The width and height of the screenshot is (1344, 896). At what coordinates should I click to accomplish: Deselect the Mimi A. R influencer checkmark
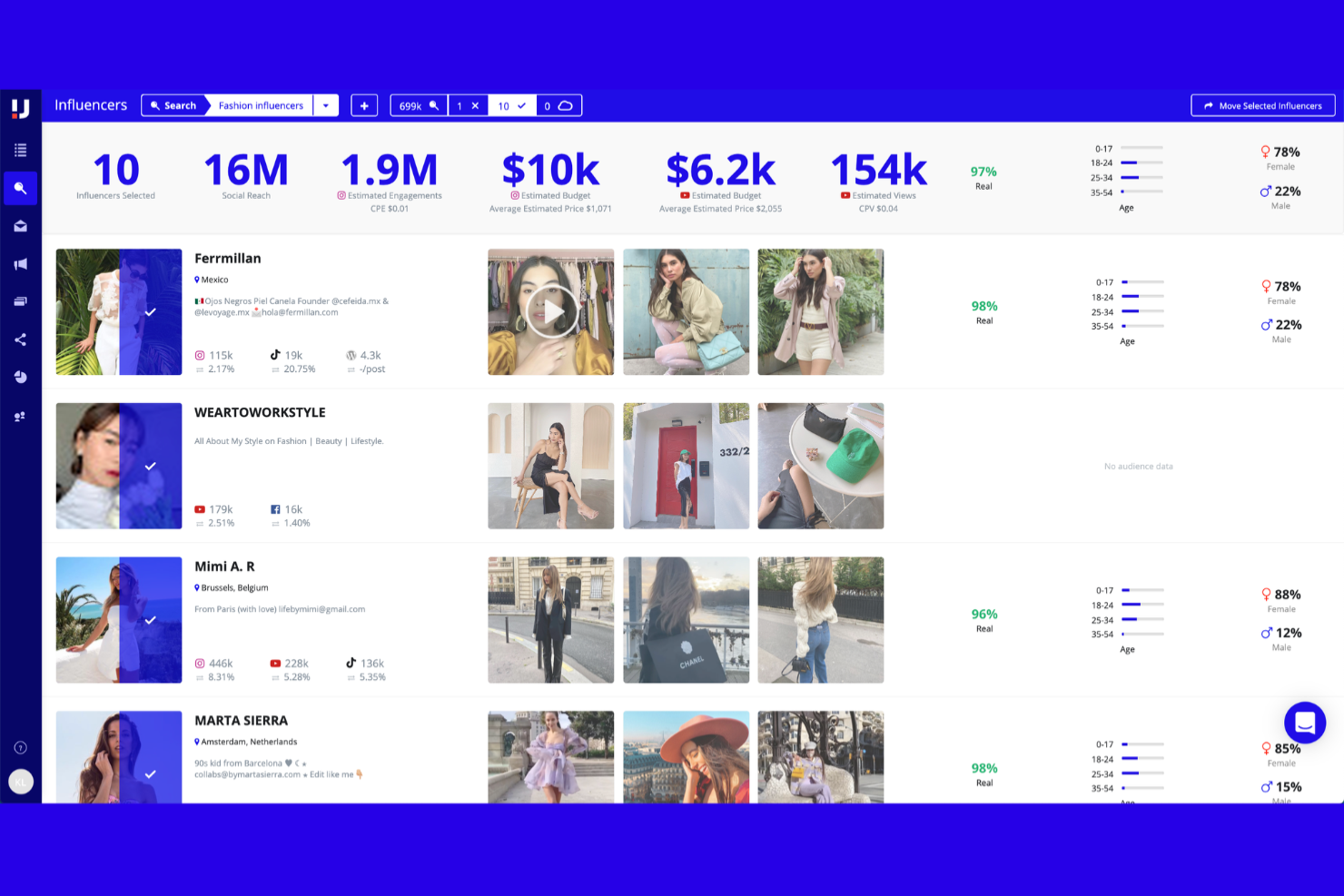point(152,620)
